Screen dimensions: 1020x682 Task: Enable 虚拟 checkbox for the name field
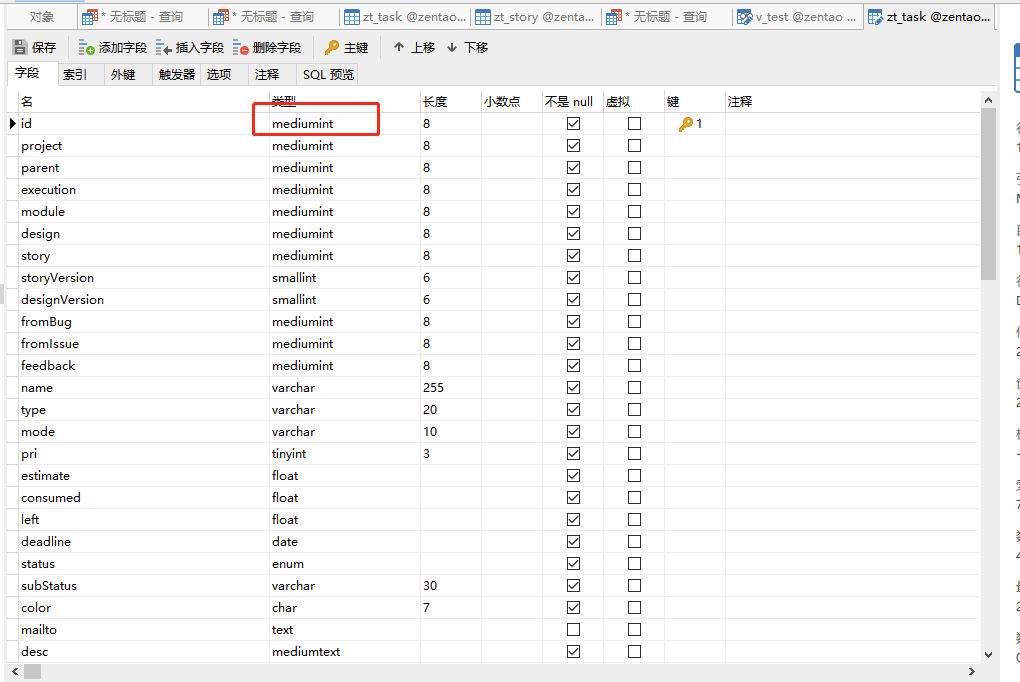pos(634,387)
